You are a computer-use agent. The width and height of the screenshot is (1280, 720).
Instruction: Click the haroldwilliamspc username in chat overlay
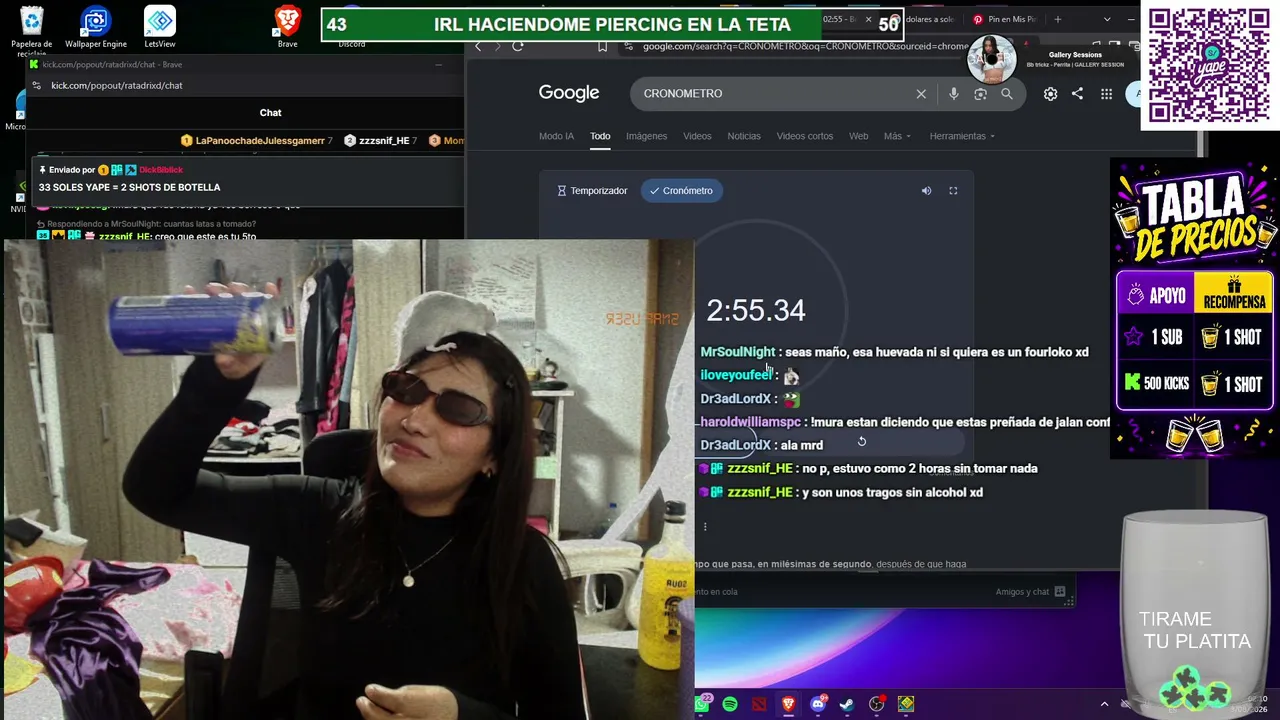coord(750,422)
